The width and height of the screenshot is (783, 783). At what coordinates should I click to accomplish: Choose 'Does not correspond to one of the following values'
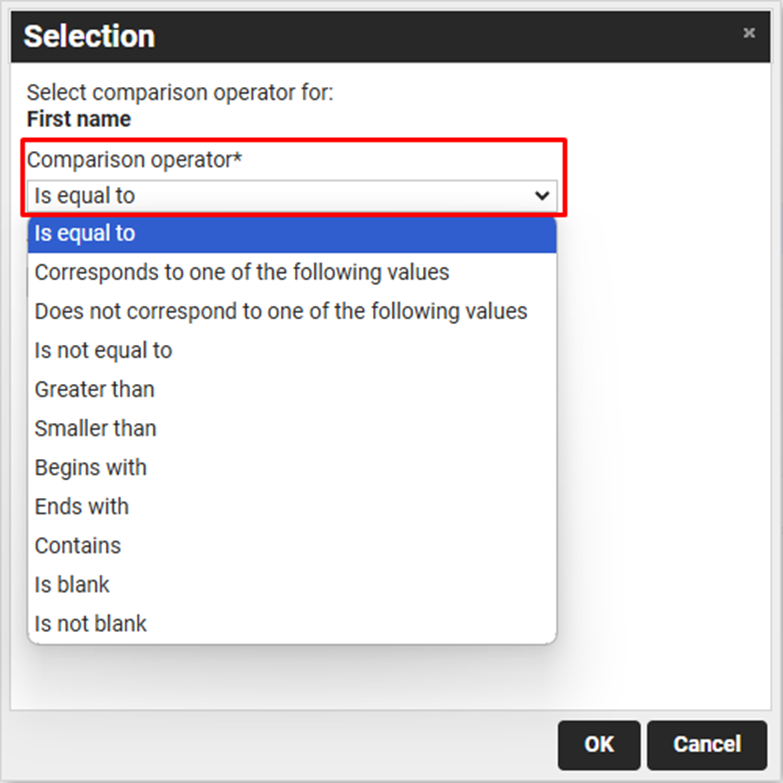pos(281,311)
